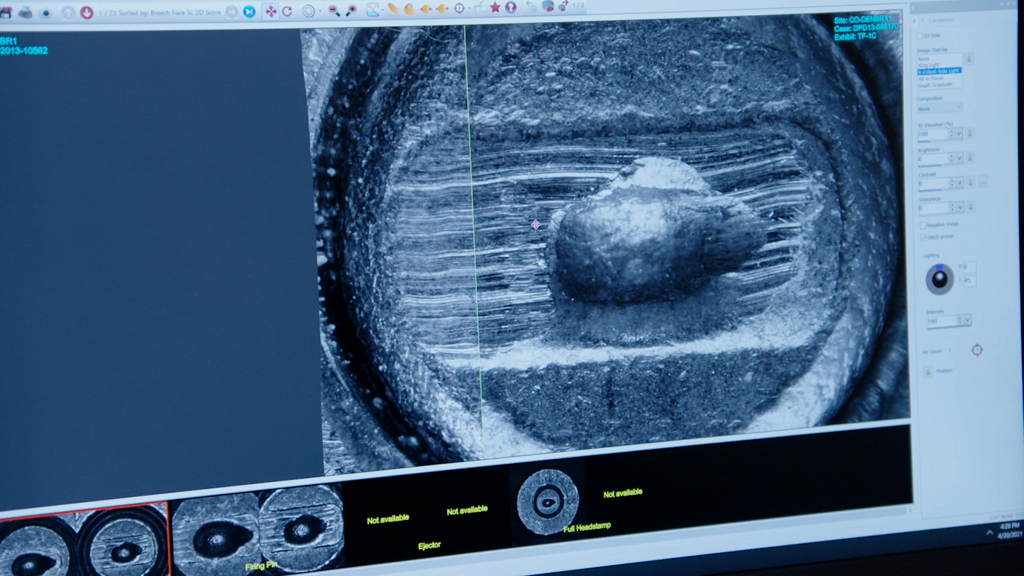Click the crosshair target toolbar icon
This screenshot has width=1024, height=576.
(459, 8)
